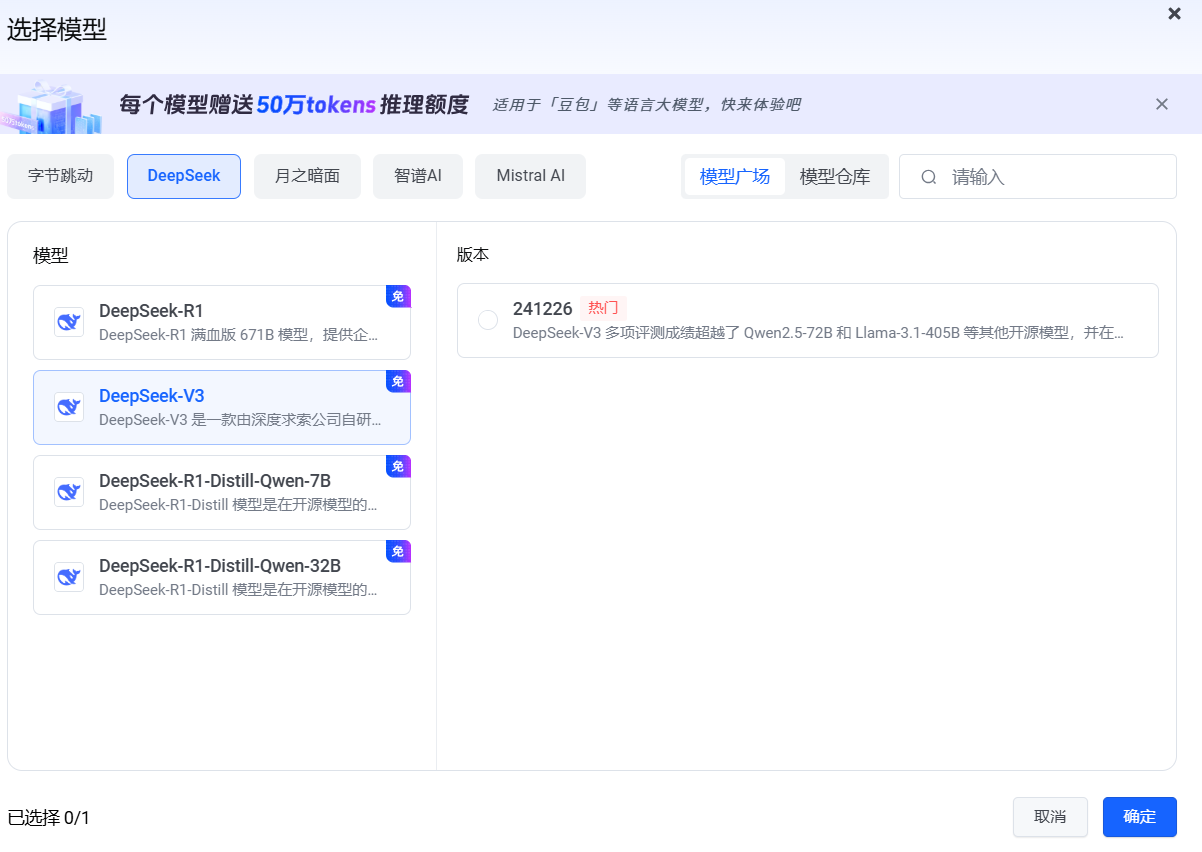Dismiss the 50万tokens promotion banner

click(x=1162, y=104)
